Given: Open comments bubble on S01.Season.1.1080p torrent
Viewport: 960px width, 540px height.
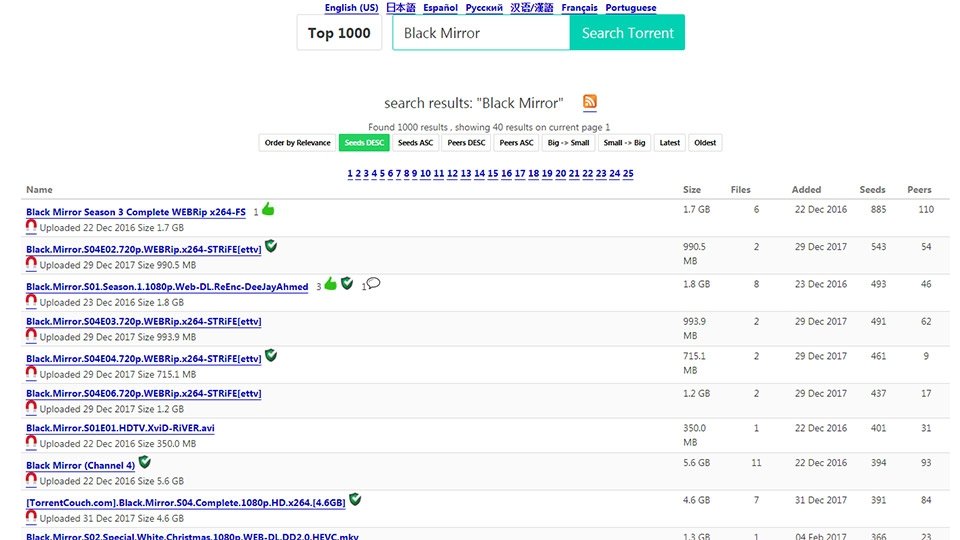Looking at the screenshot, I should 373,283.
